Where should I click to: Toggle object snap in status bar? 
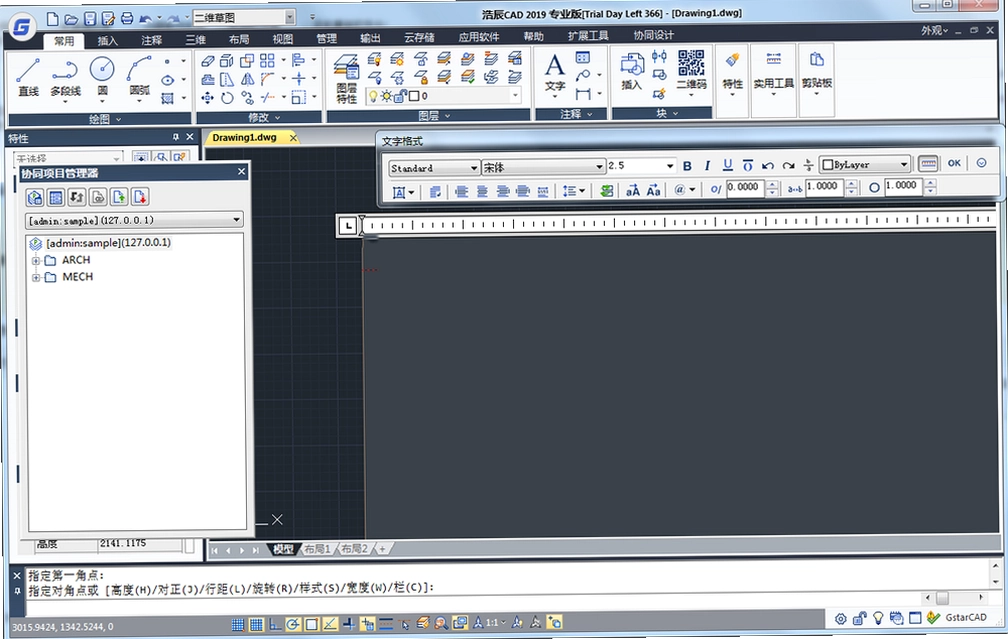[312, 624]
